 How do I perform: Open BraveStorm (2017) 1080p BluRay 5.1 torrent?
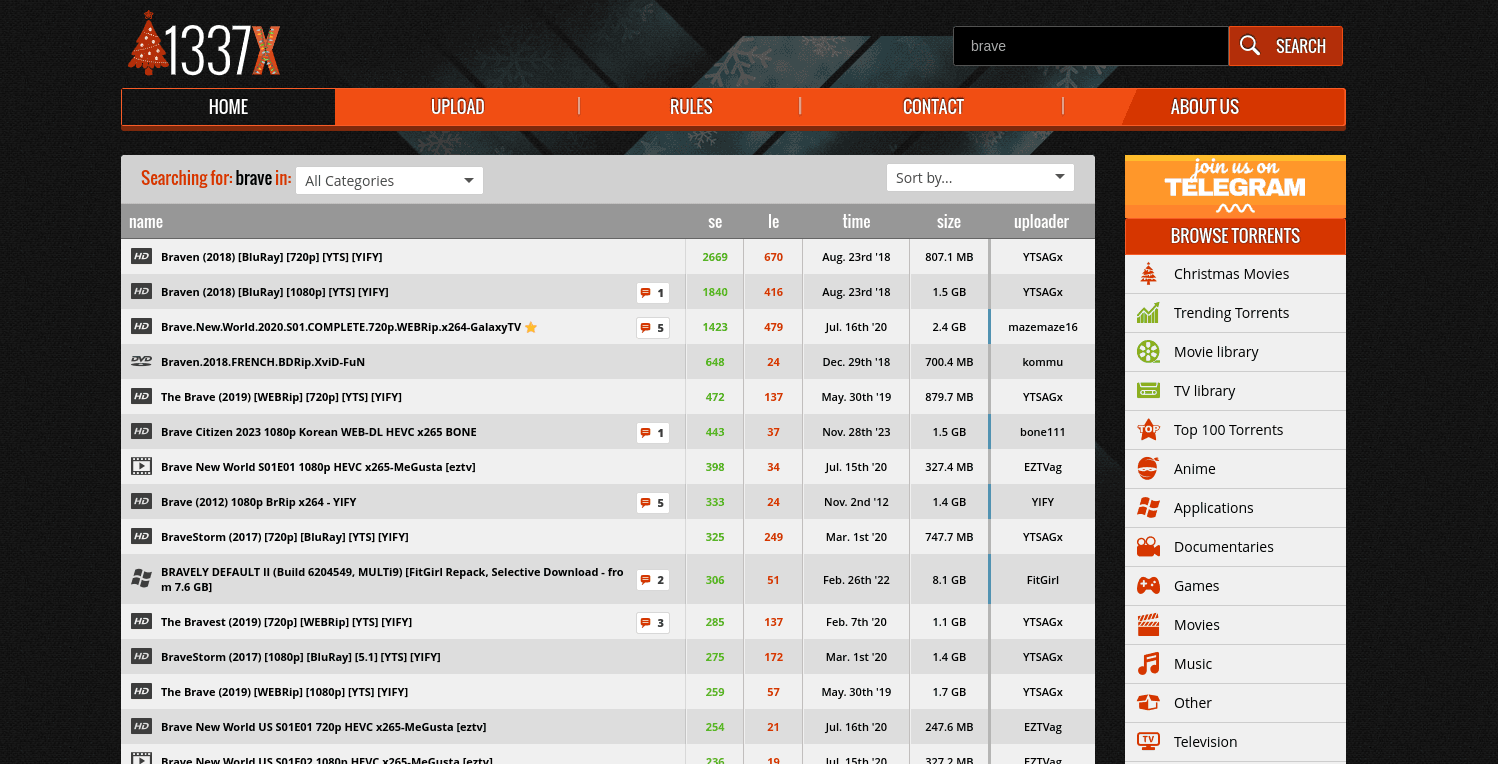[301, 657]
